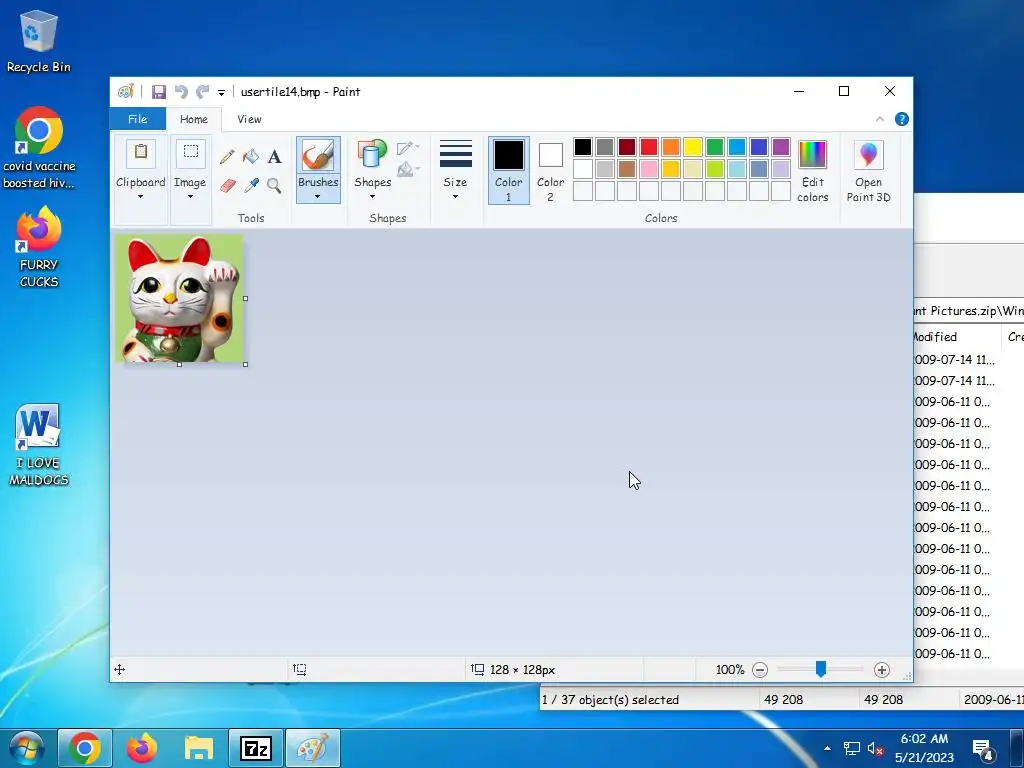Pick the dark red color swatch
1024x768 pixels.
click(x=627, y=147)
